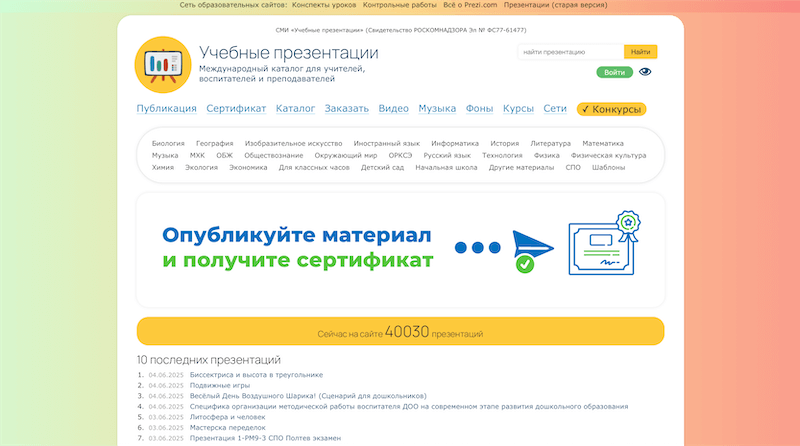Open the Заказать menu item
Viewport: 800px width, 446px height.
[x=346, y=108]
